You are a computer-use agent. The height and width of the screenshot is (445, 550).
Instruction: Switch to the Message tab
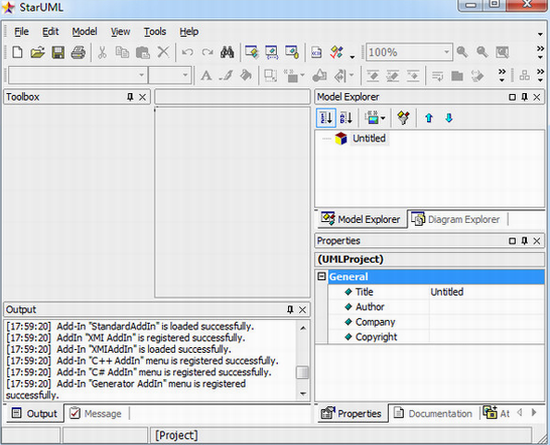pyautogui.click(x=95, y=413)
